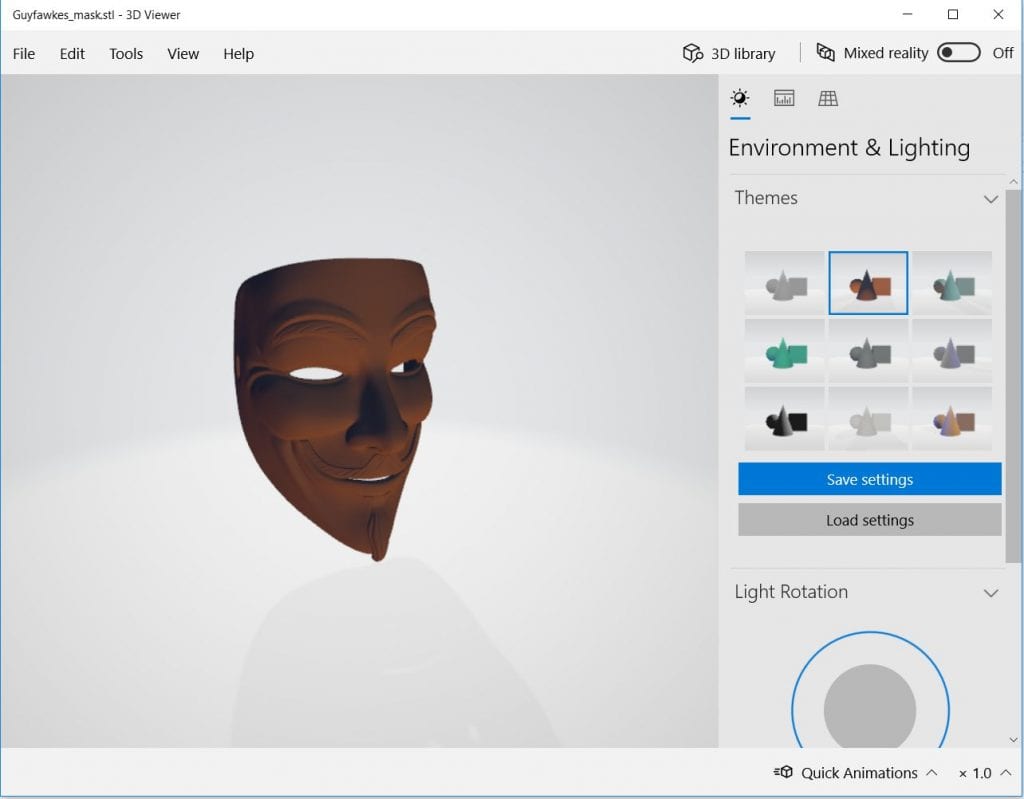Open the Stats & Shading panel icon

click(784, 98)
